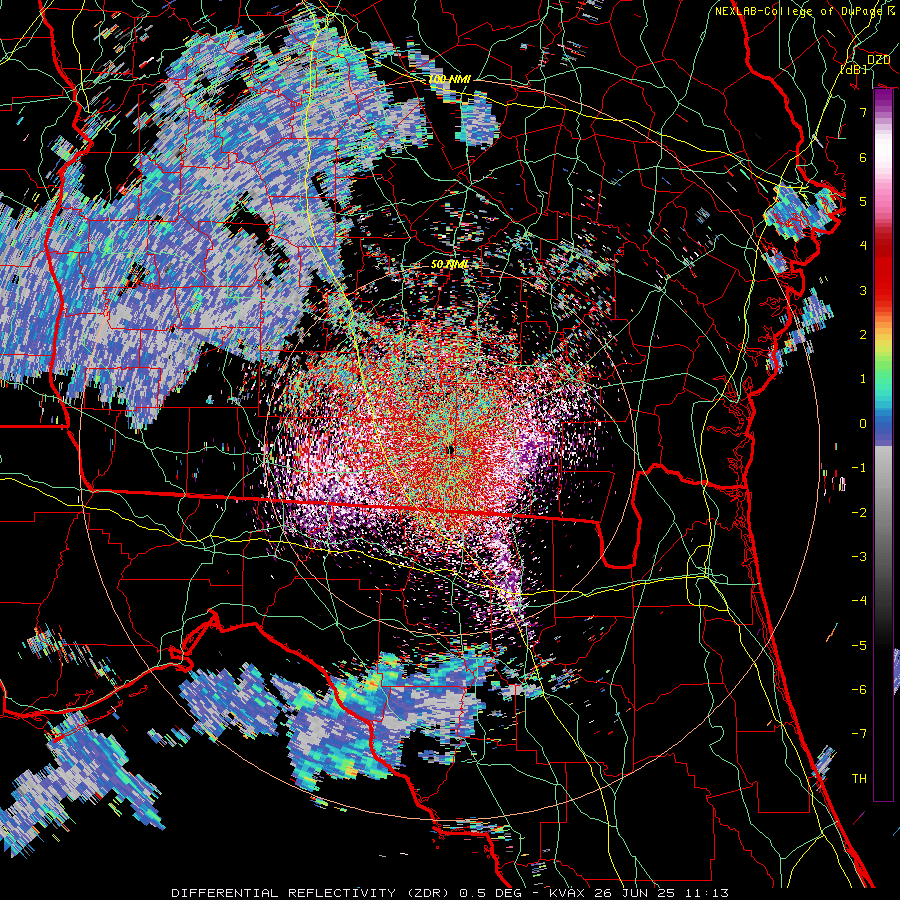Pick the 2 value on the dB scale

pos(863,335)
